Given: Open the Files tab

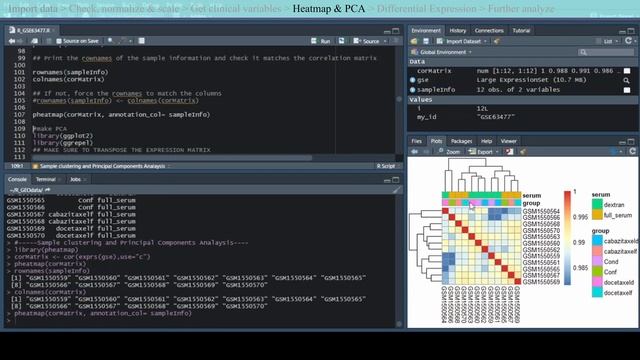Looking at the screenshot, I should pyautogui.click(x=416, y=141).
